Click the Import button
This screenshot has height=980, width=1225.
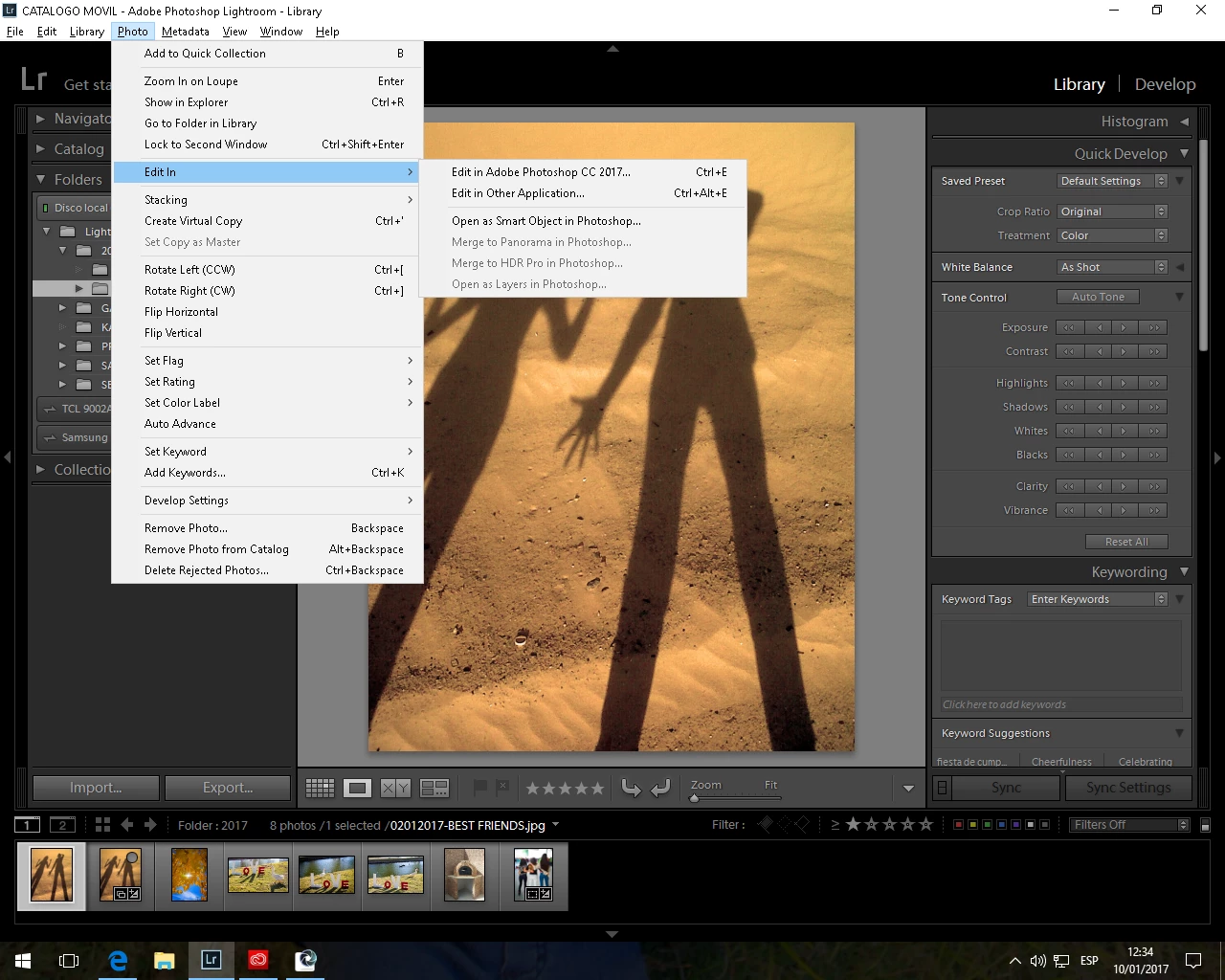[x=96, y=788]
